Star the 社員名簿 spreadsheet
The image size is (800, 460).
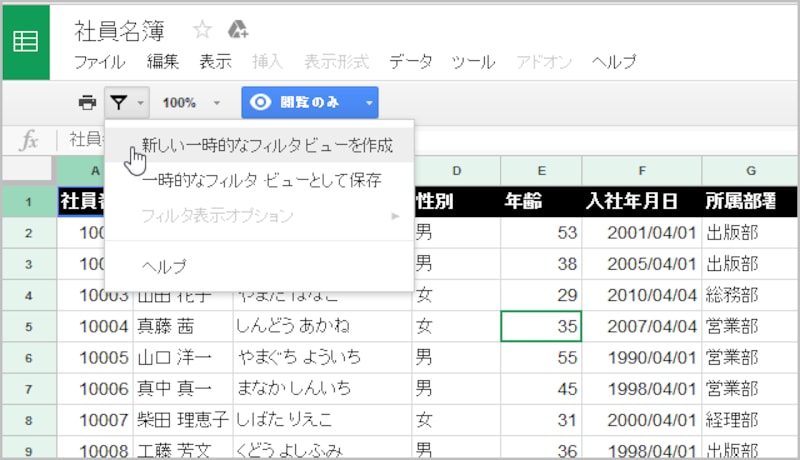(x=203, y=30)
